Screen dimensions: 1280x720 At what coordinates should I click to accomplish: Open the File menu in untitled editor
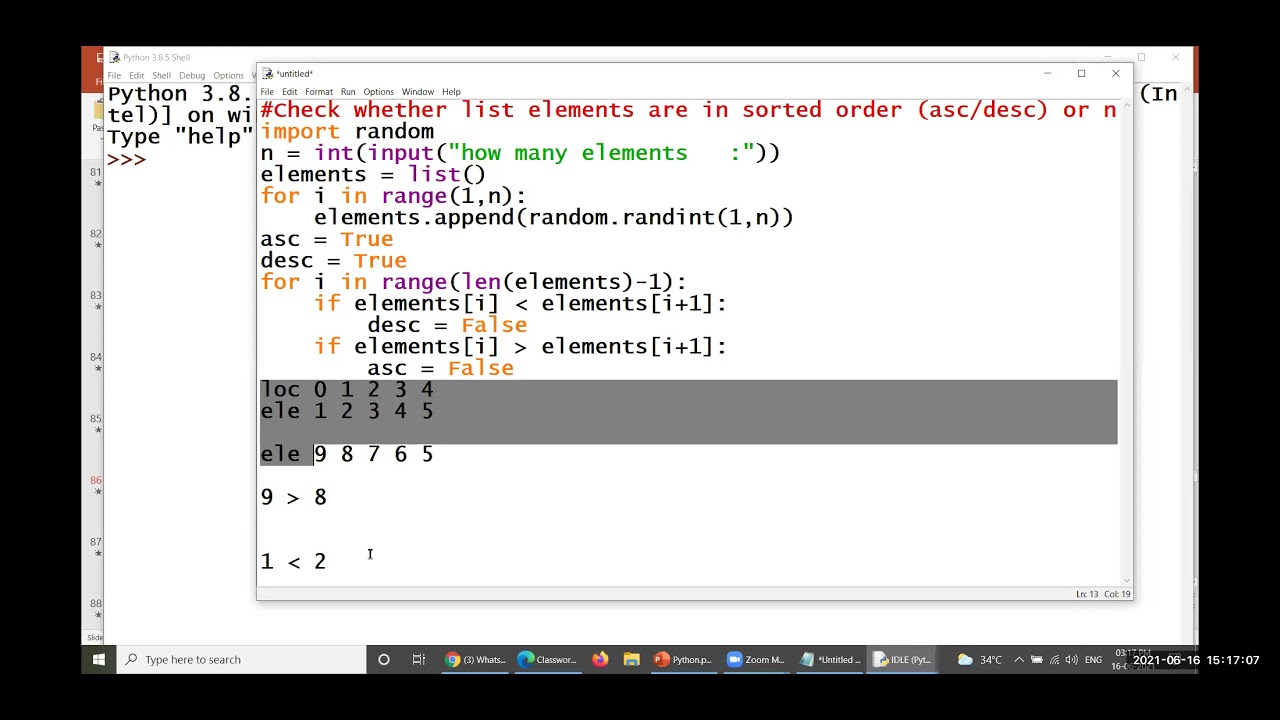pyautogui.click(x=267, y=92)
